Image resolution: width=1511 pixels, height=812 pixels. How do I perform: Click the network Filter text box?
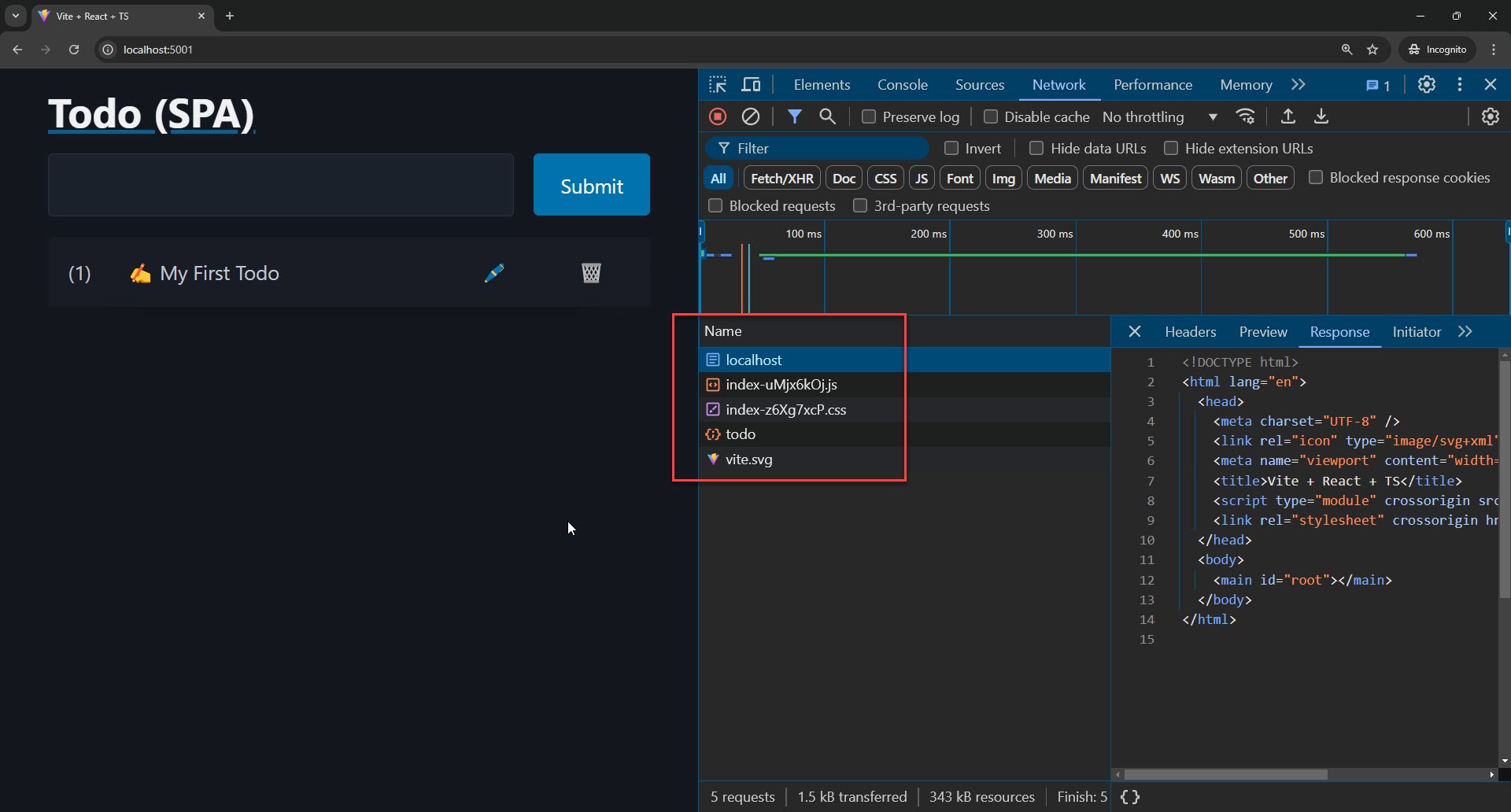818,149
